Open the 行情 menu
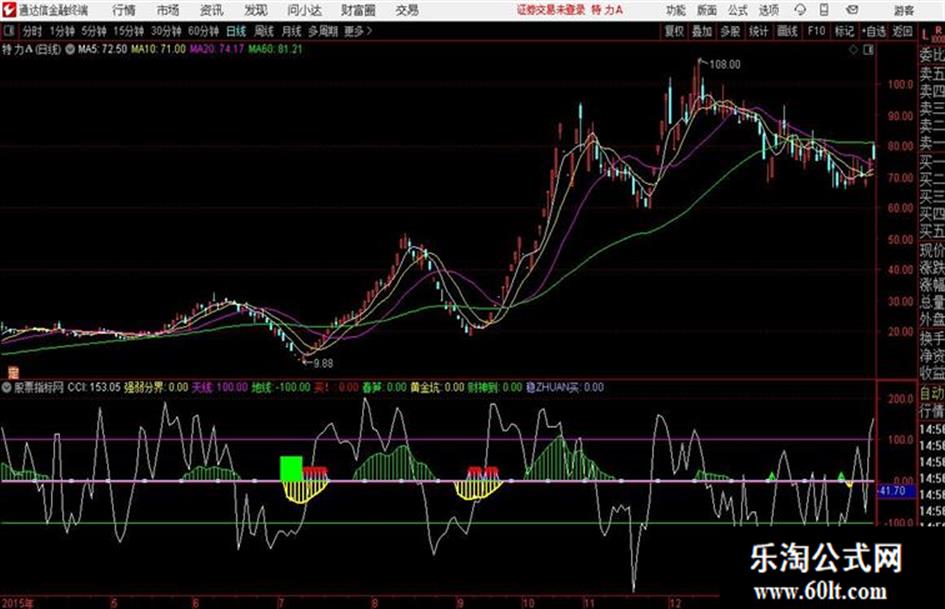 click(x=124, y=10)
